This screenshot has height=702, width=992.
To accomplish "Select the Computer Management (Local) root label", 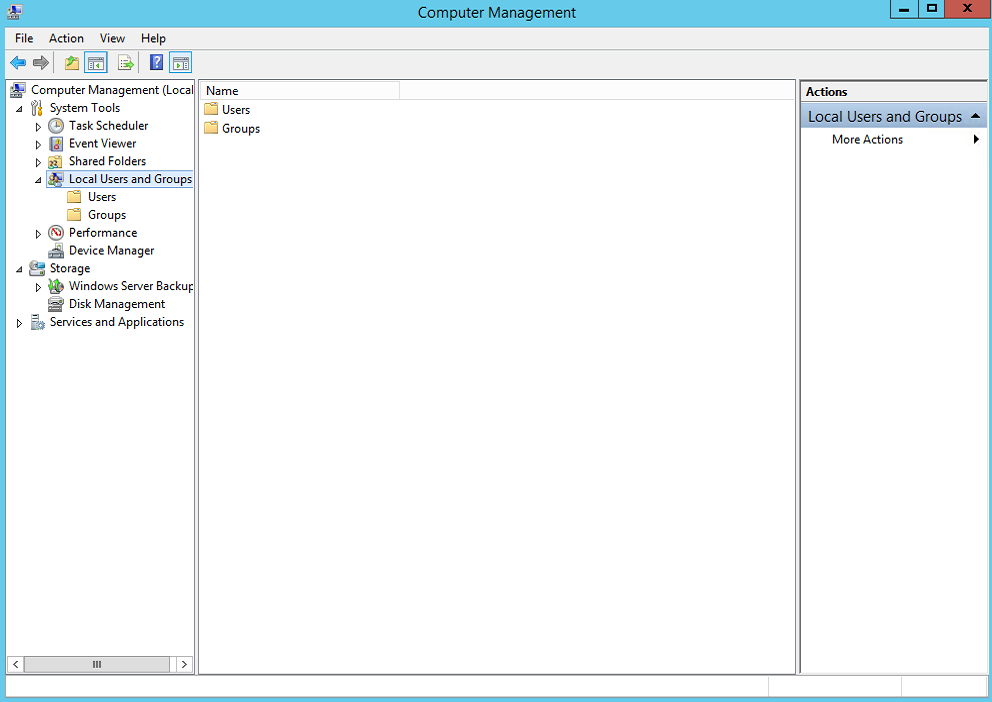I will (x=112, y=90).
